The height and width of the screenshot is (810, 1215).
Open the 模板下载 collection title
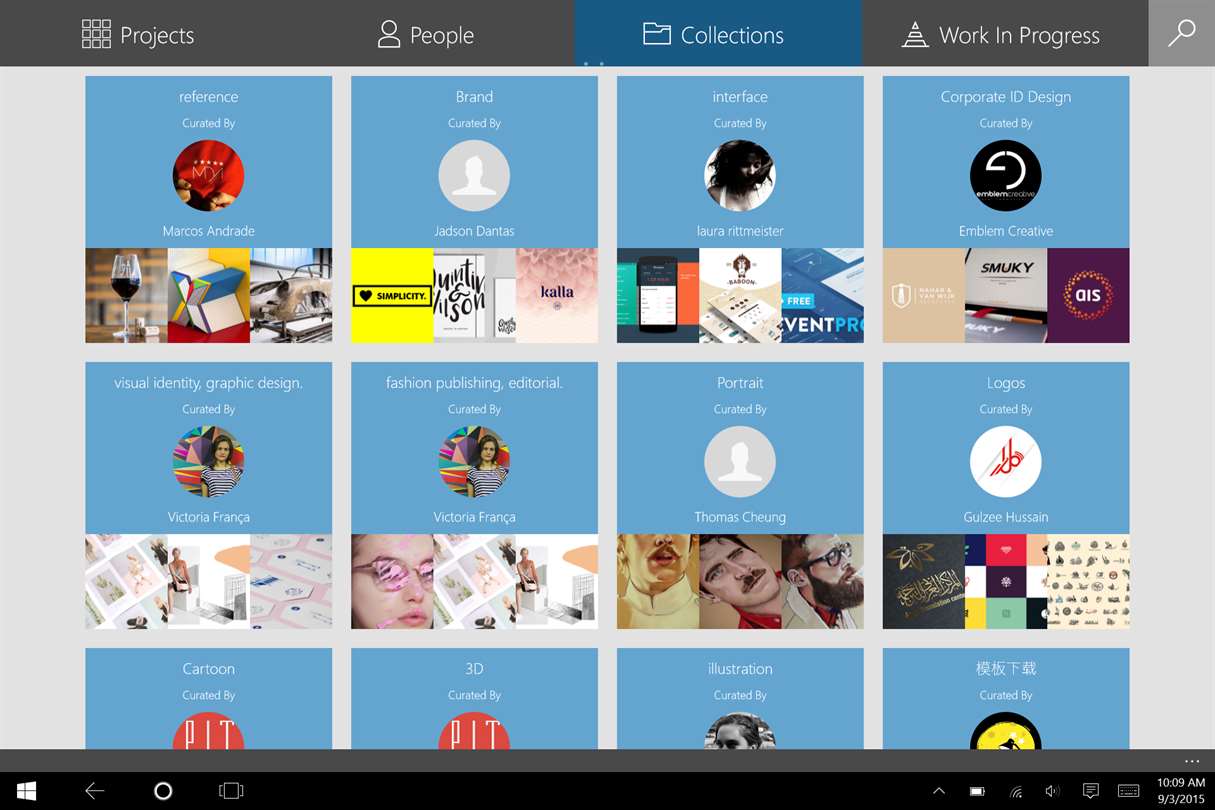1006,669
